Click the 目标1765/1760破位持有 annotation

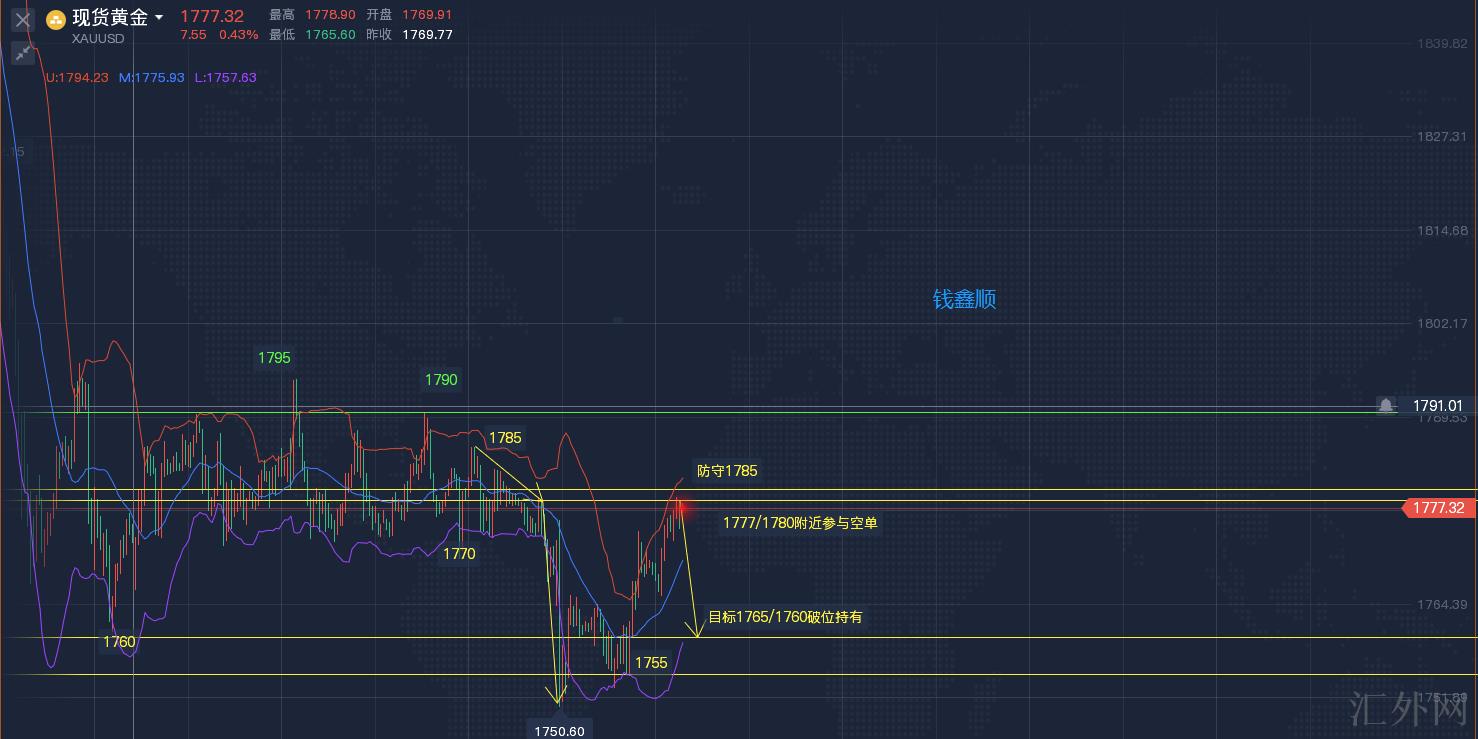[785, 617]
